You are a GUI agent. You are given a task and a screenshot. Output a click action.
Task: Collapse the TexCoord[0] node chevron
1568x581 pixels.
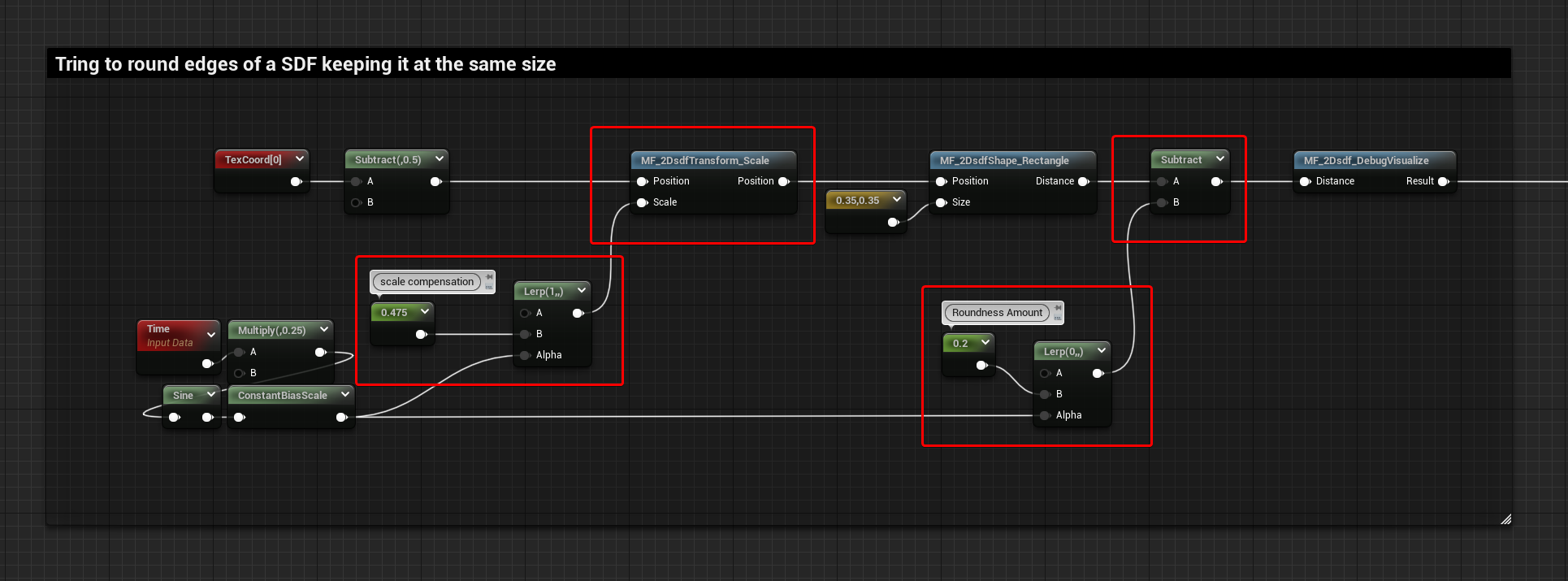[300, 158]
